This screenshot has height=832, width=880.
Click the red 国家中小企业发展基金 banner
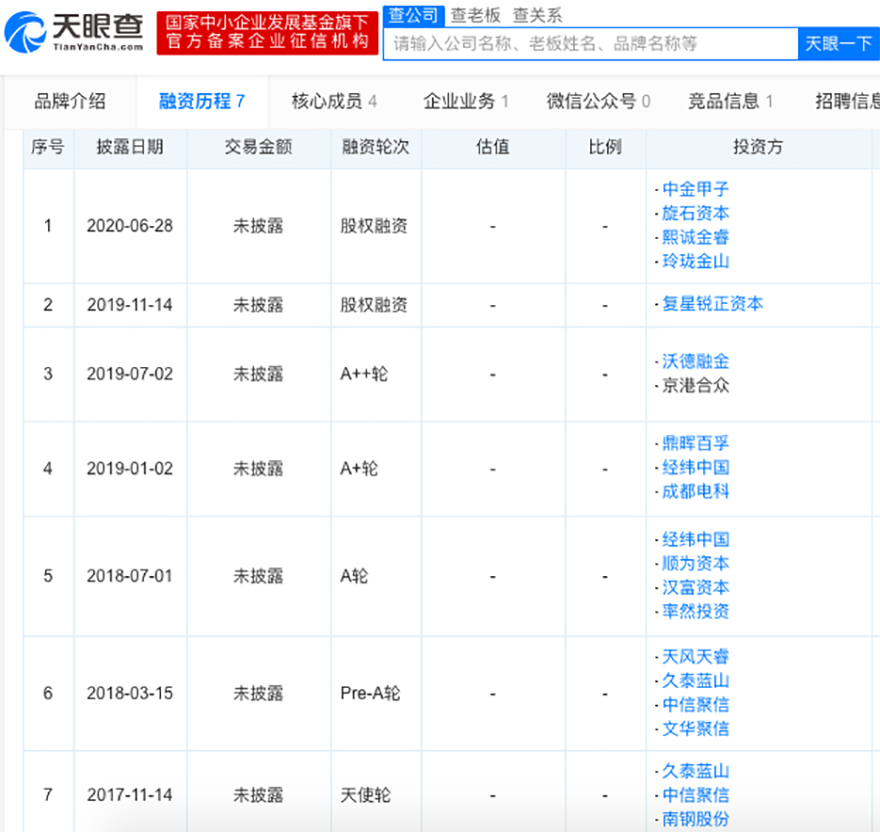pos(267,33)
